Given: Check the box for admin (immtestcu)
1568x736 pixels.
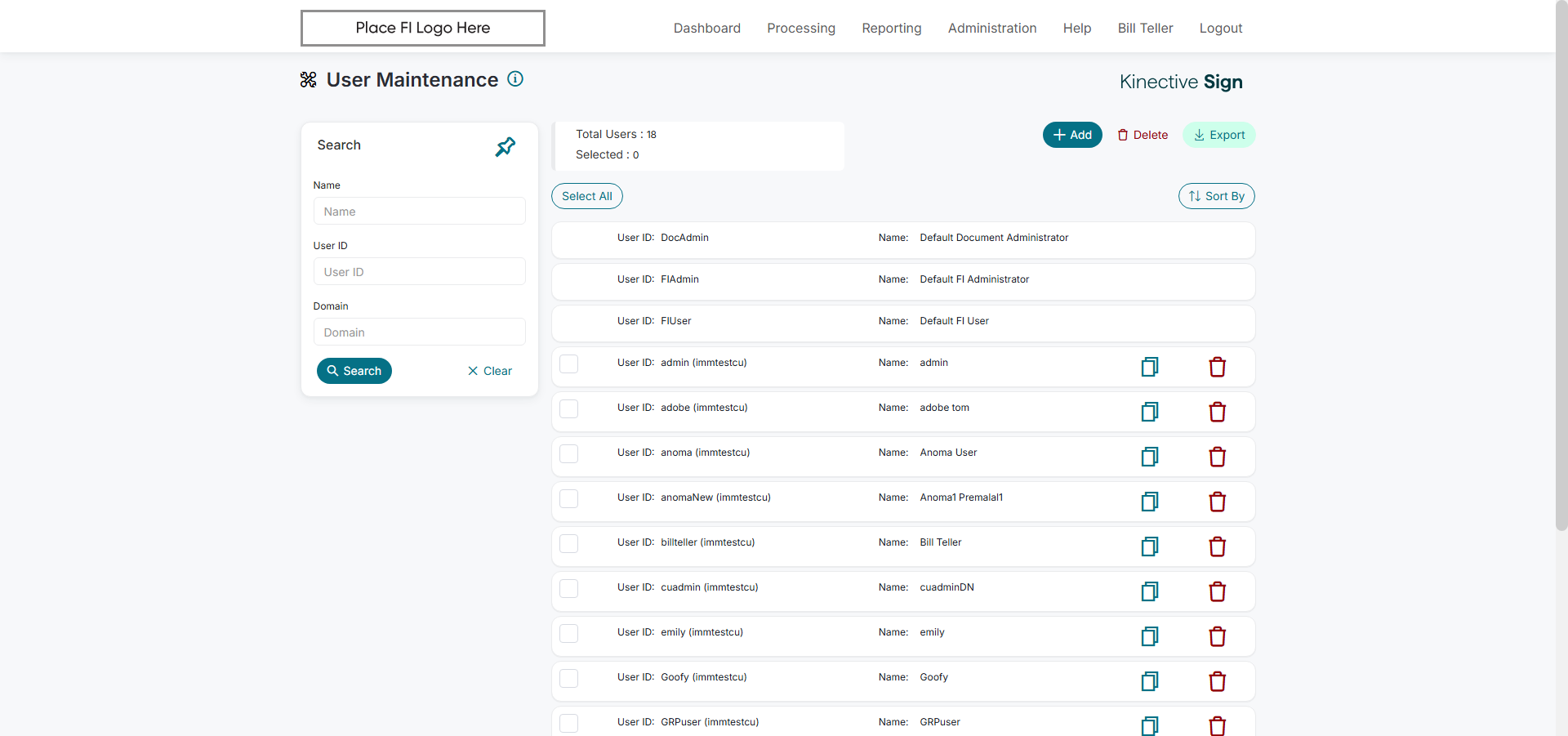Looking at the screenshot, I should click(x=569, y=364).
